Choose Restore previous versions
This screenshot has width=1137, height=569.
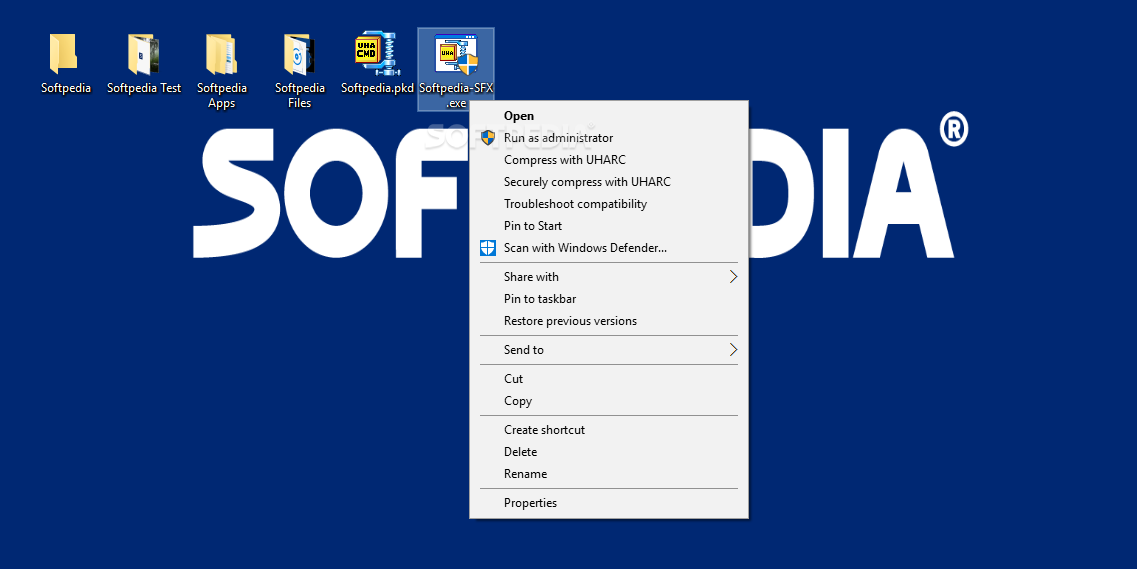point(609,320)
